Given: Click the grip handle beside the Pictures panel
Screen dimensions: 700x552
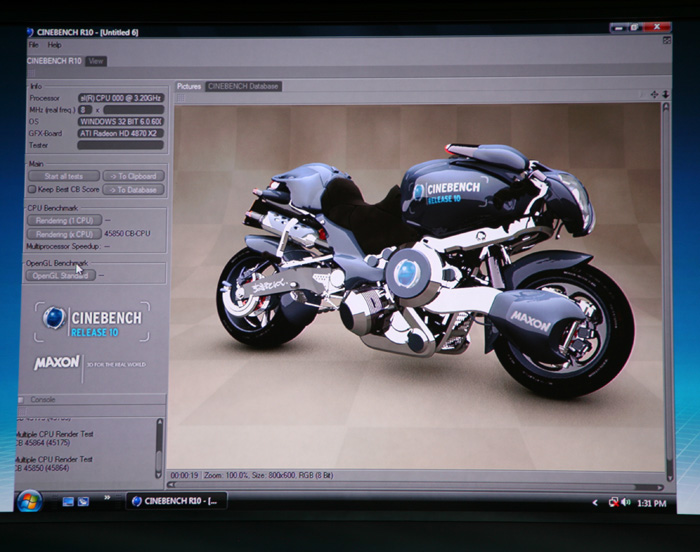Looking at the screenshot, I should click(181, 98).
